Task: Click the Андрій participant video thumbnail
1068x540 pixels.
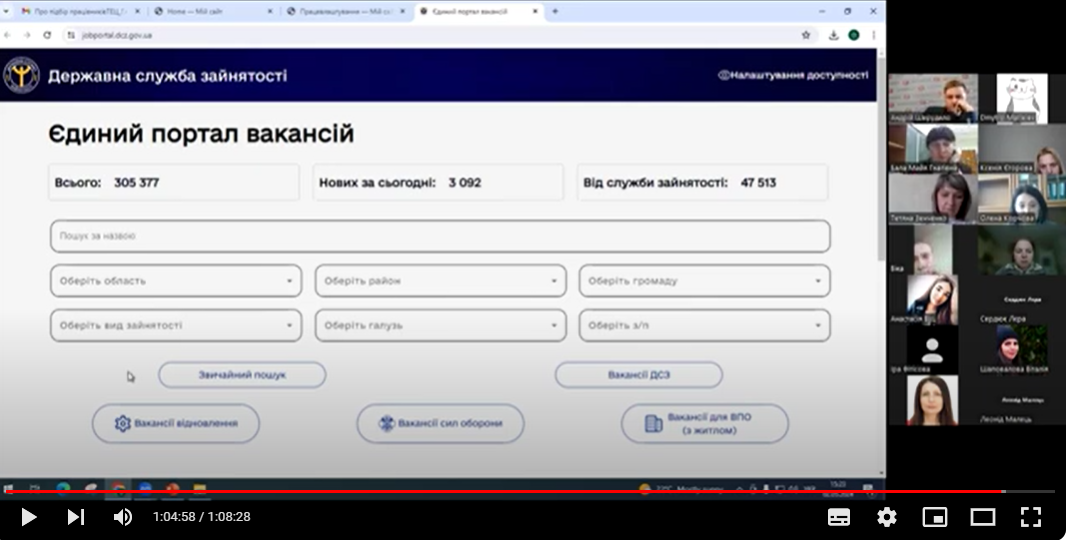Action: (933, 98)
